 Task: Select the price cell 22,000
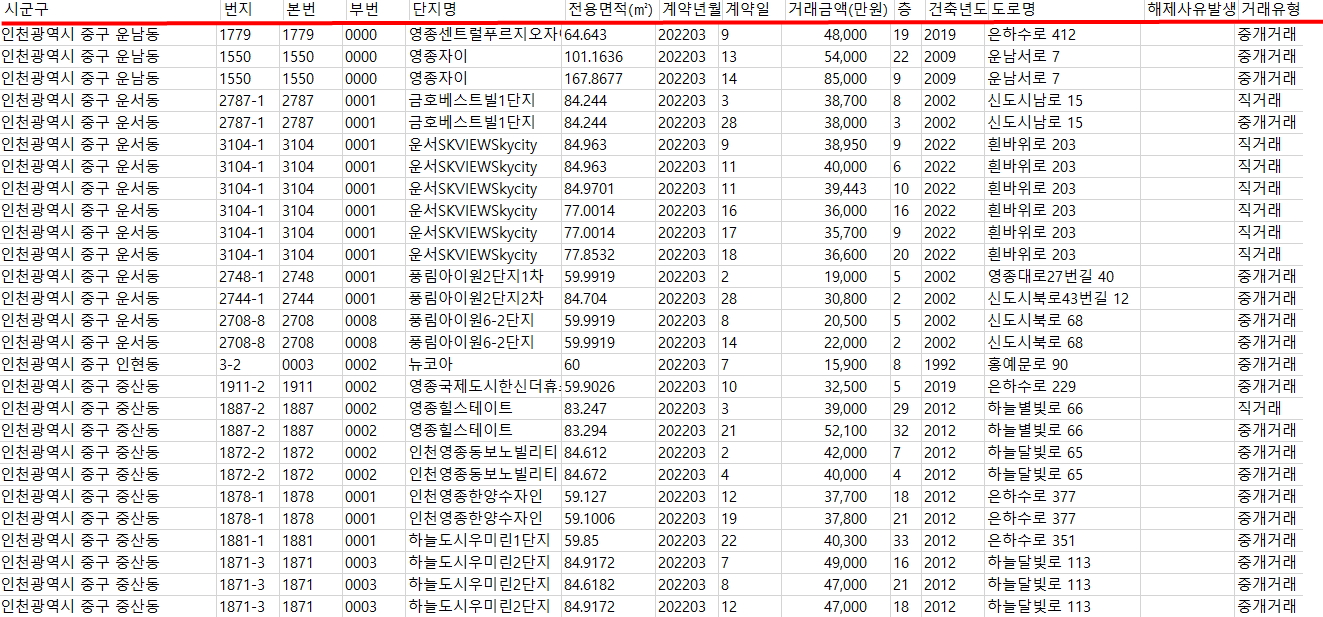pyautogui.click(x=846, y=343)
